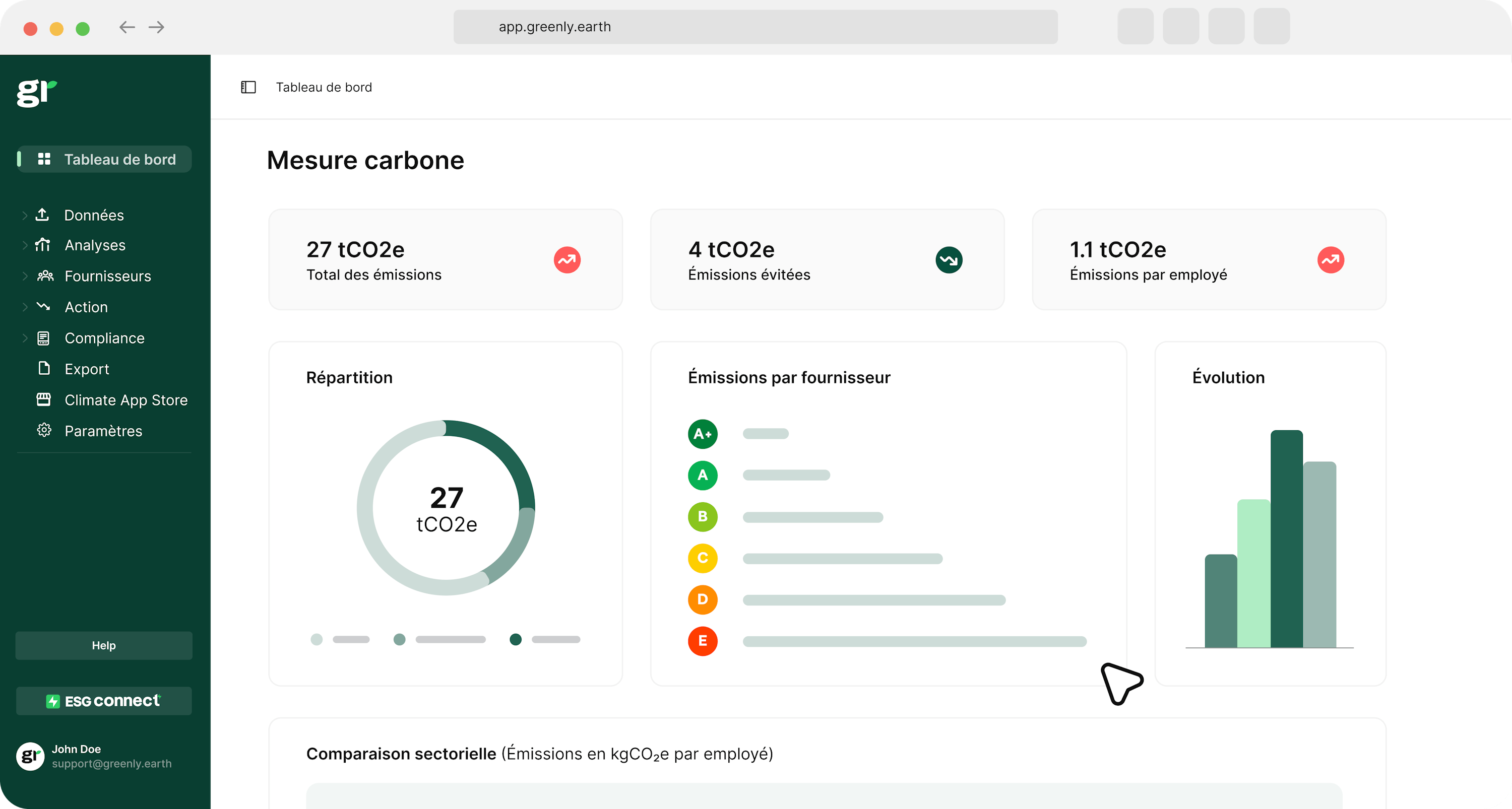This screenshot has height=809, width=1512.
Task: Click the Climate App Store icon
Action: pos(45,400)
